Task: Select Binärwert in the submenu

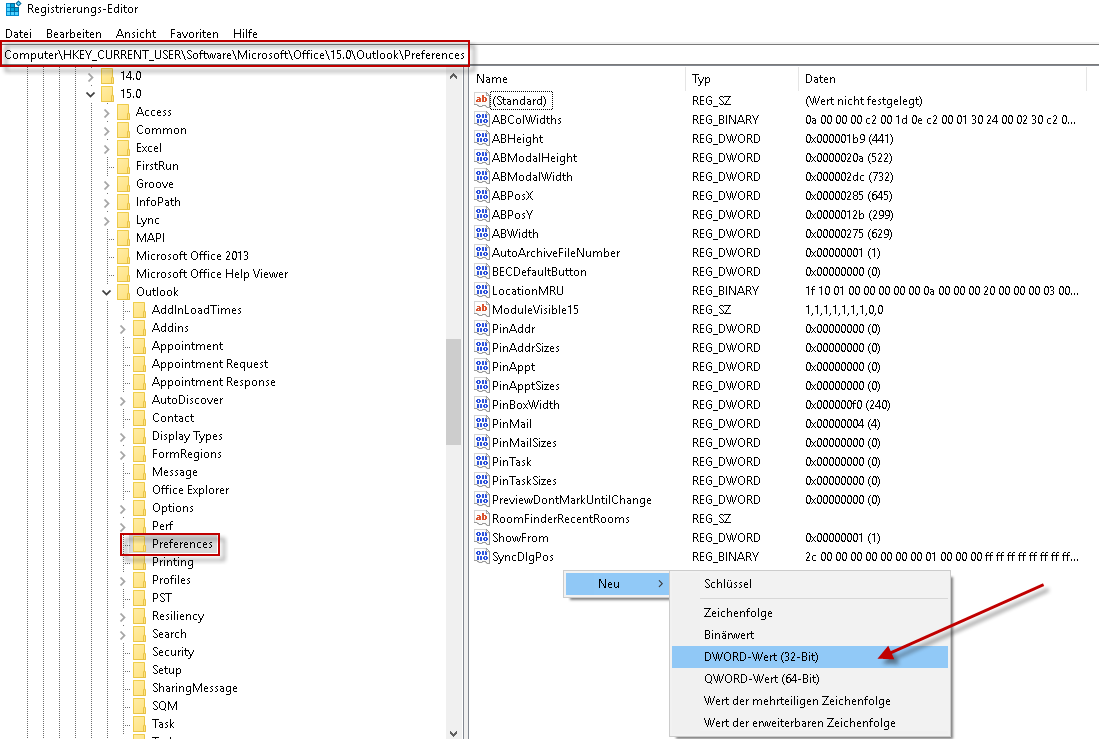Action: [810, 635]
